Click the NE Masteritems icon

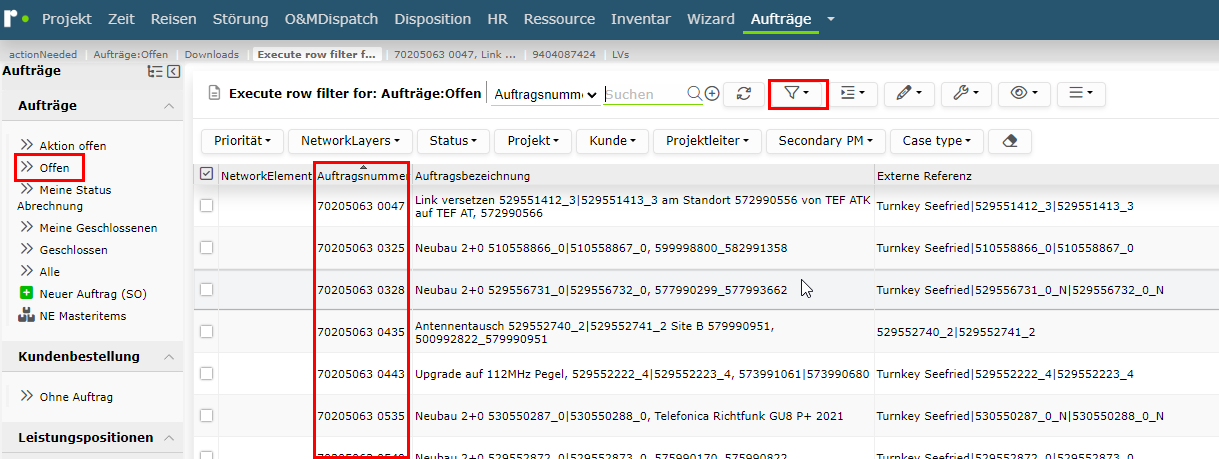(x=27, y=316)
